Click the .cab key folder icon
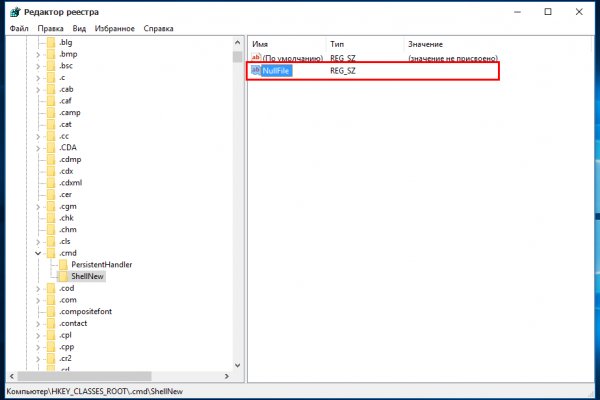Viewport: 600px width, 400px height. 50,89
